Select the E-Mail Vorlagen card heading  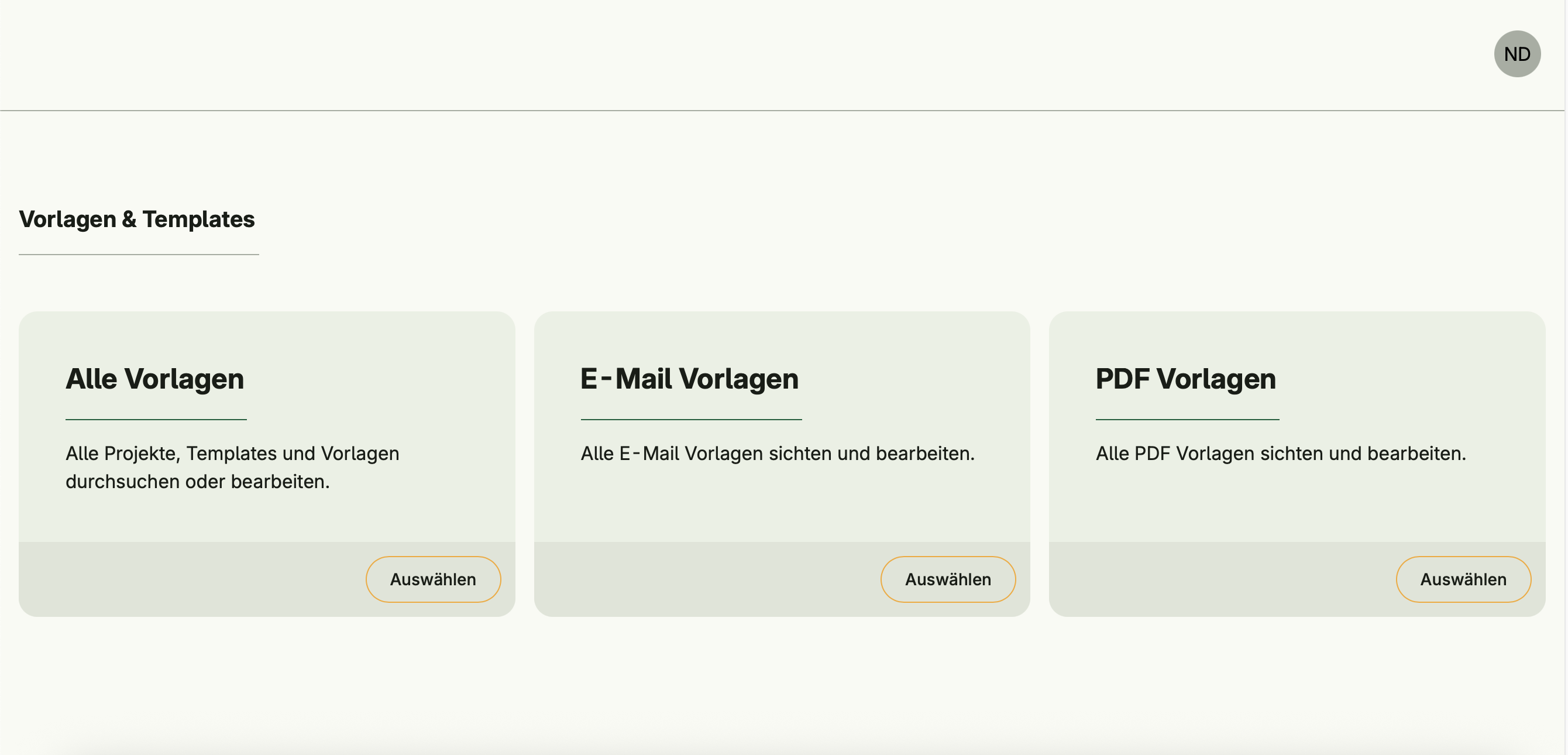click(689, 379)
